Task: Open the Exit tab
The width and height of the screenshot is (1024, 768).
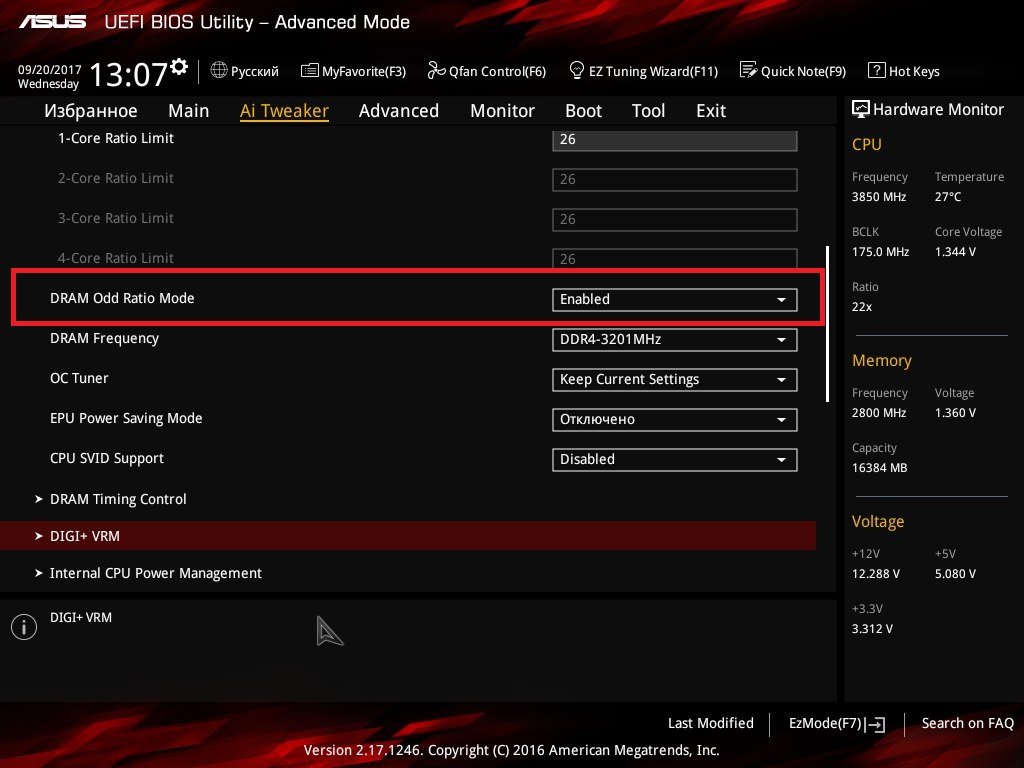Action: [x=711, y=111]
